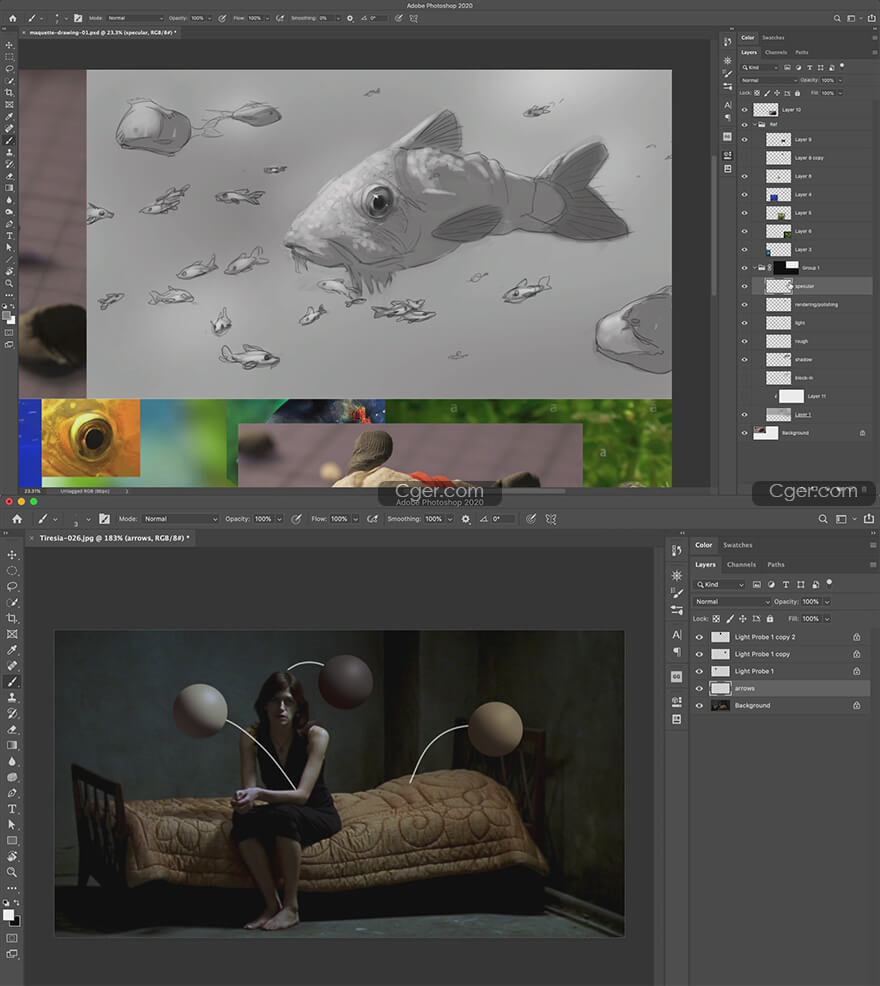This screenshot has height=986, width=880.
Task: Click foreground color swatch in lower window
Action: click(8, 915)
